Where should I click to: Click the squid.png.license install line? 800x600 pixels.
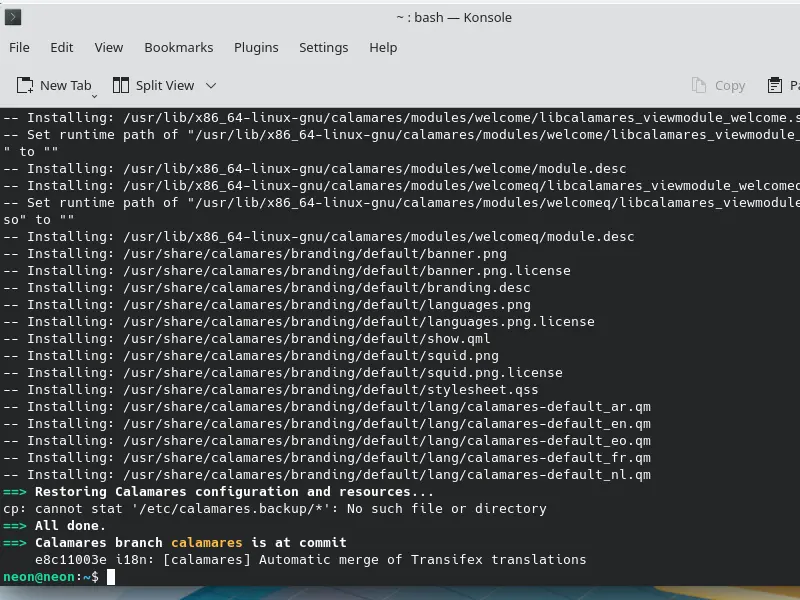pos(283,372)
